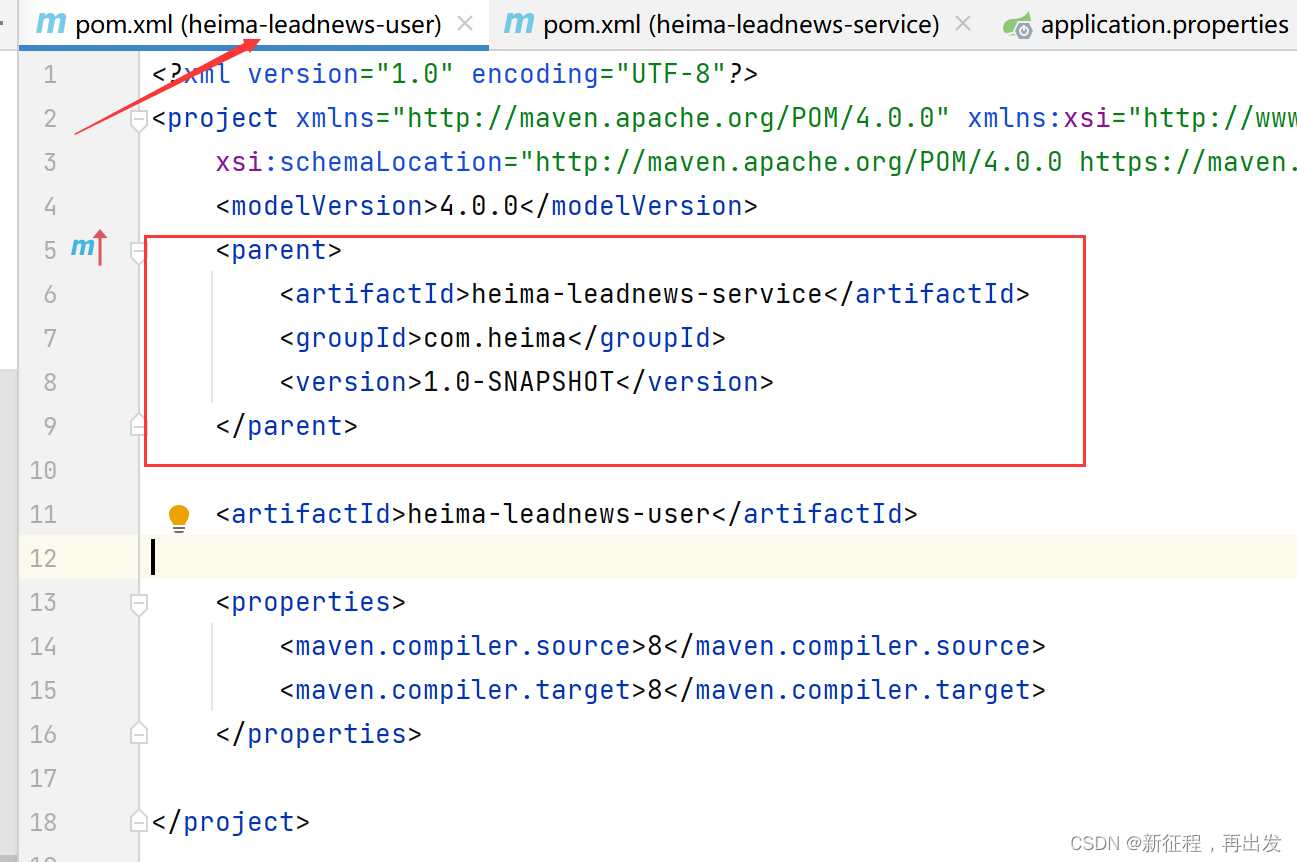Click the heima-leadnews-service artifactId text
This screenshot has height=862, width=1297.
[x=647, y=294]
